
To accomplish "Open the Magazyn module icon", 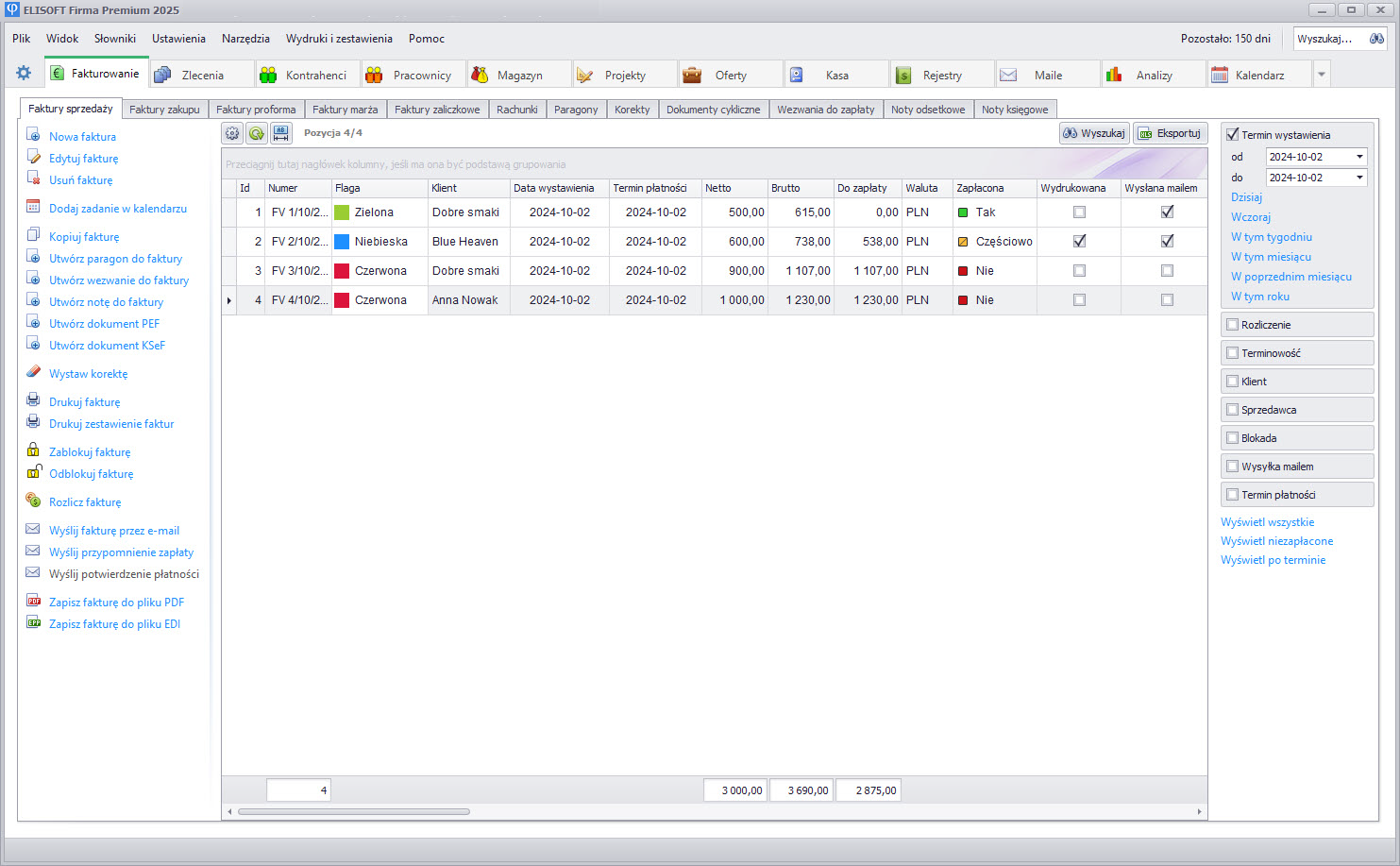I will [x=480, y=75].
